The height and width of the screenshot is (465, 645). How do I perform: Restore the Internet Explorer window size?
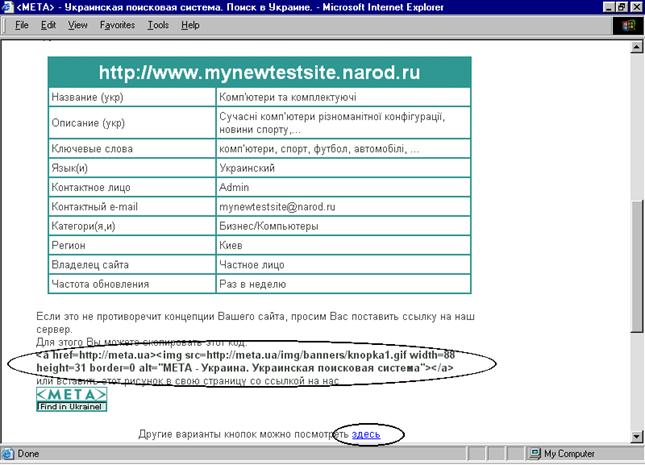coord(622,7)
